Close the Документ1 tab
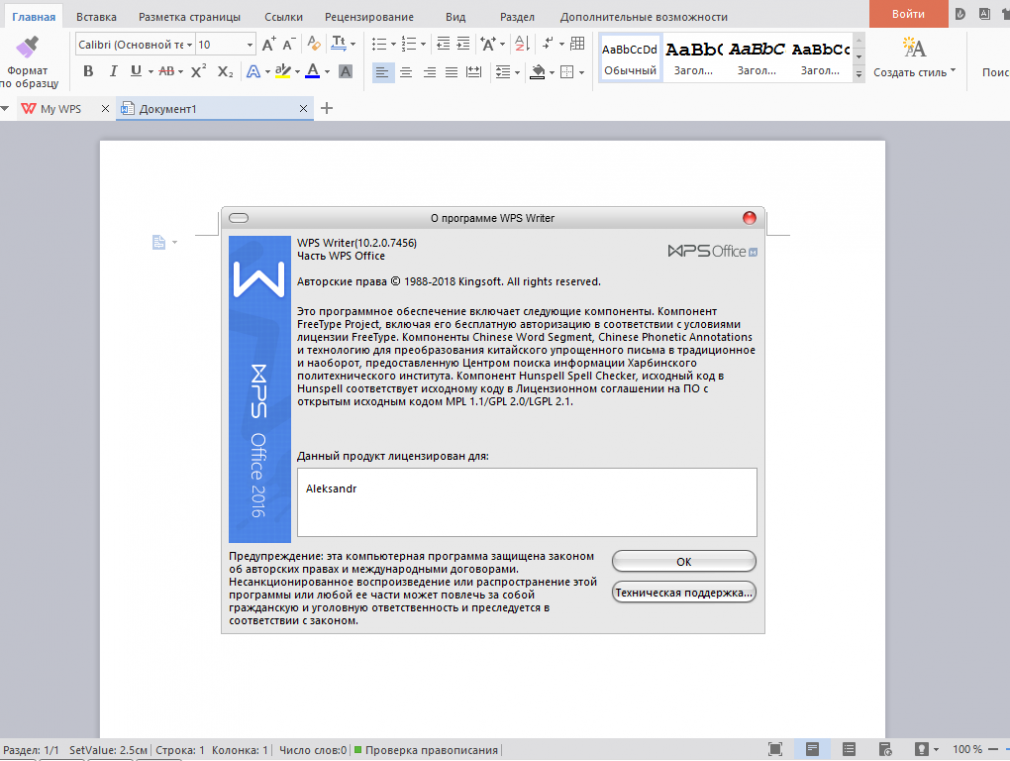This screenshot has height=761, width=1010. (303, 109)
